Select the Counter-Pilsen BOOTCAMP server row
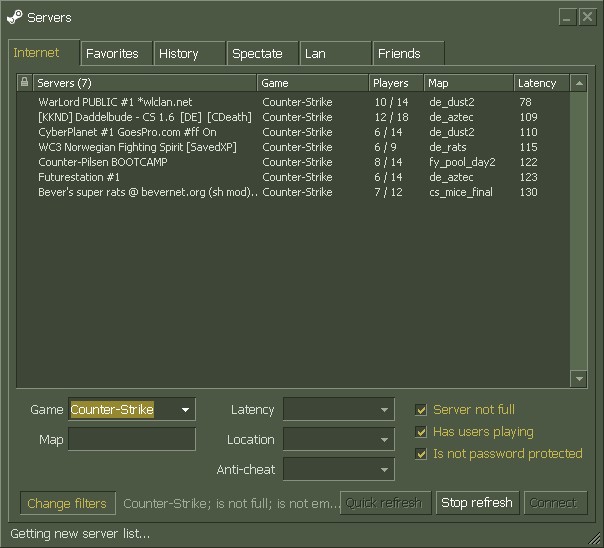The width and height of the screenshot is (604, 548). 293,162
